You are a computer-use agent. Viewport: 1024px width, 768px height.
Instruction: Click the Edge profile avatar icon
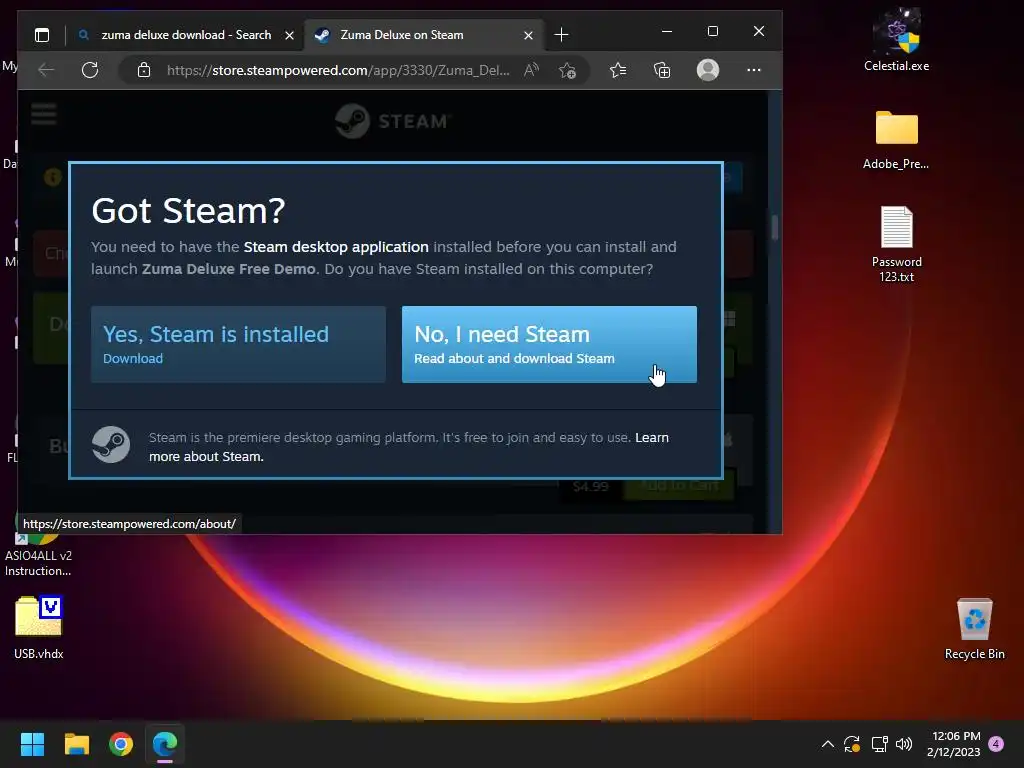tap(708, 70)
